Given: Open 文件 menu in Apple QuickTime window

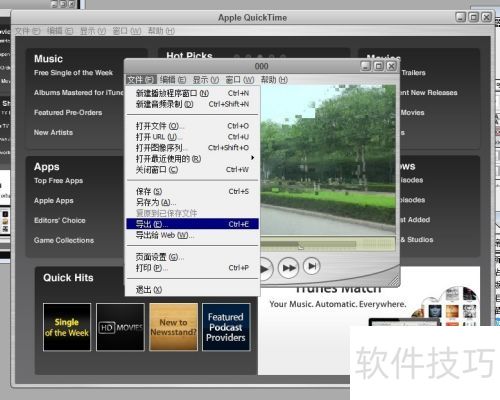Looking at the screenshot, I should pyautogui.click(x=27, y=31).
